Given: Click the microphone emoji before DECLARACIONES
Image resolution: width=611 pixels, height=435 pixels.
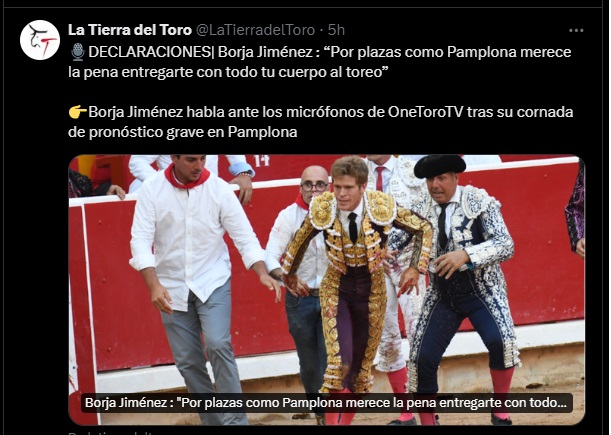Looking at the screenshot, I should tap(78, 52).
